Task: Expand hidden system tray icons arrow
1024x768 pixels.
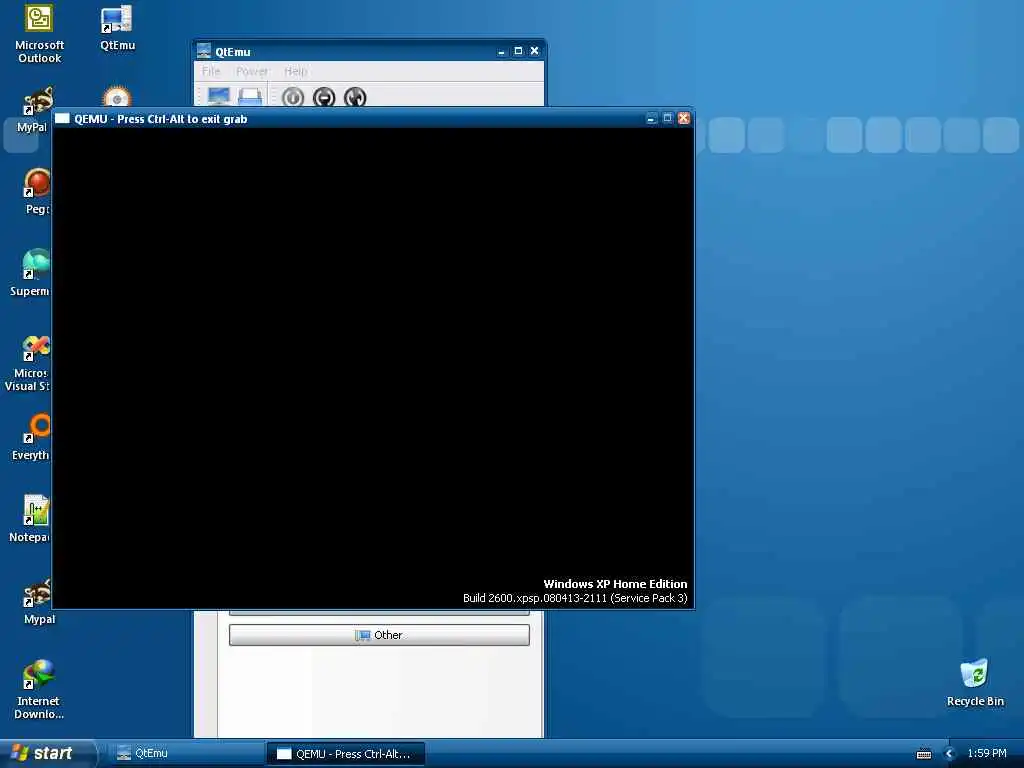Action: tap(950, 754)
